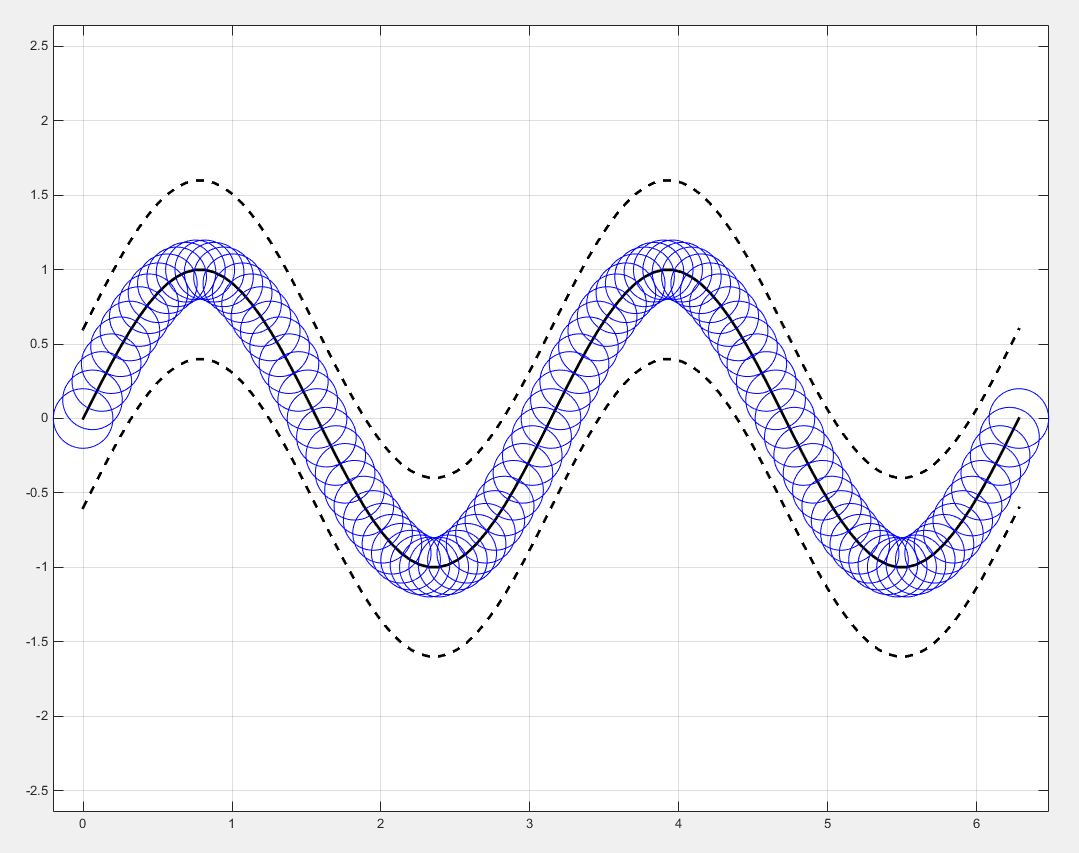Click right end point of upper dashed curve
The image size is (1079, 853).
tap(1018, 328)
